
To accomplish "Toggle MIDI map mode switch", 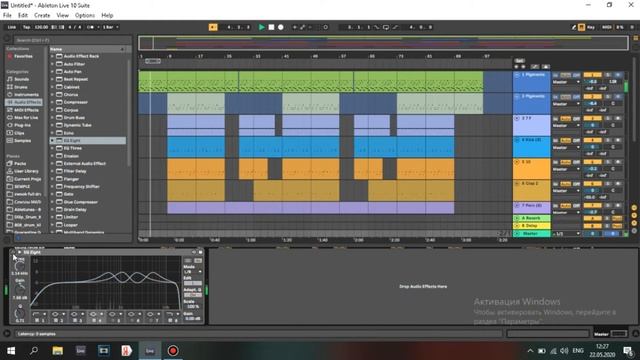I will tap(607, 27).
